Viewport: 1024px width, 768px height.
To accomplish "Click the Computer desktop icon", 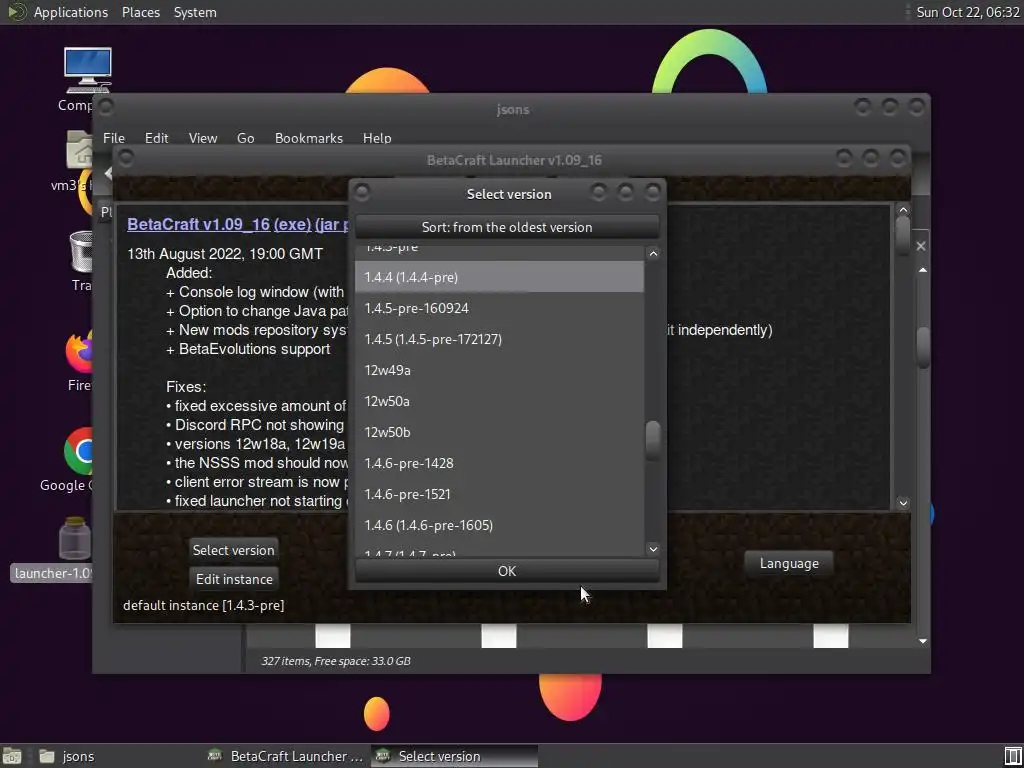I will [87, 71].
